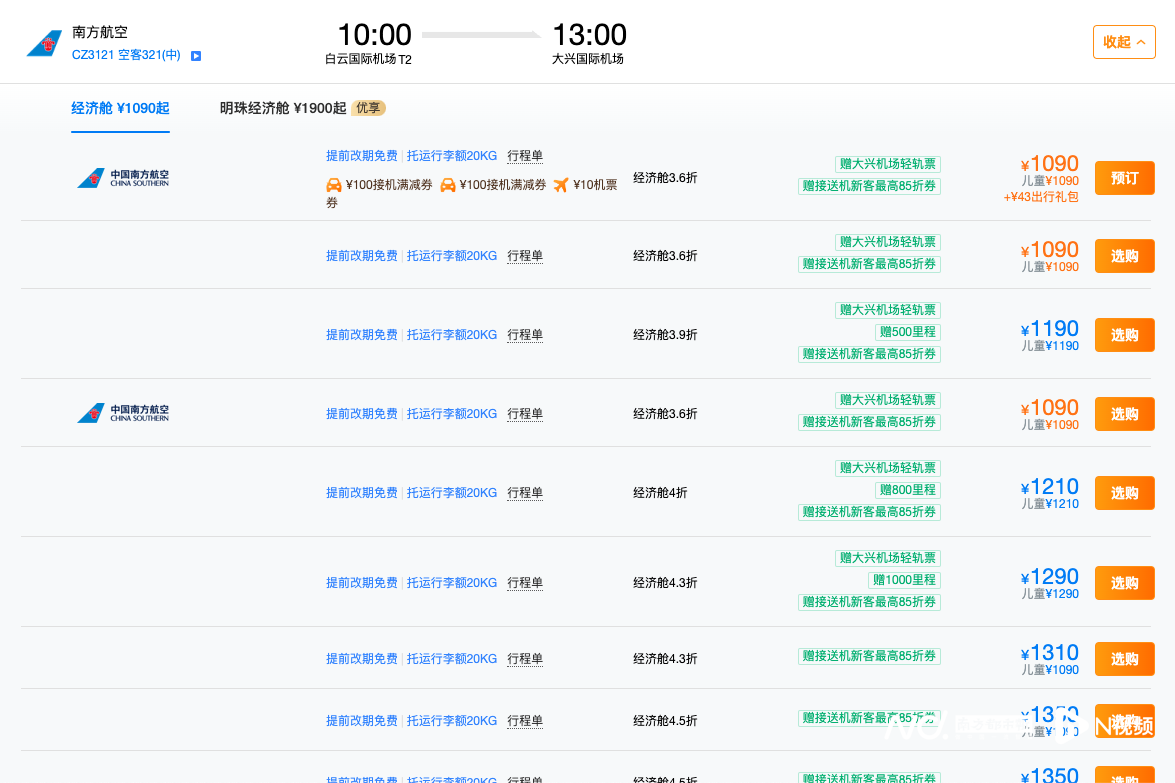Click the airplane icon for ¥10机票券

pos(561,185)
